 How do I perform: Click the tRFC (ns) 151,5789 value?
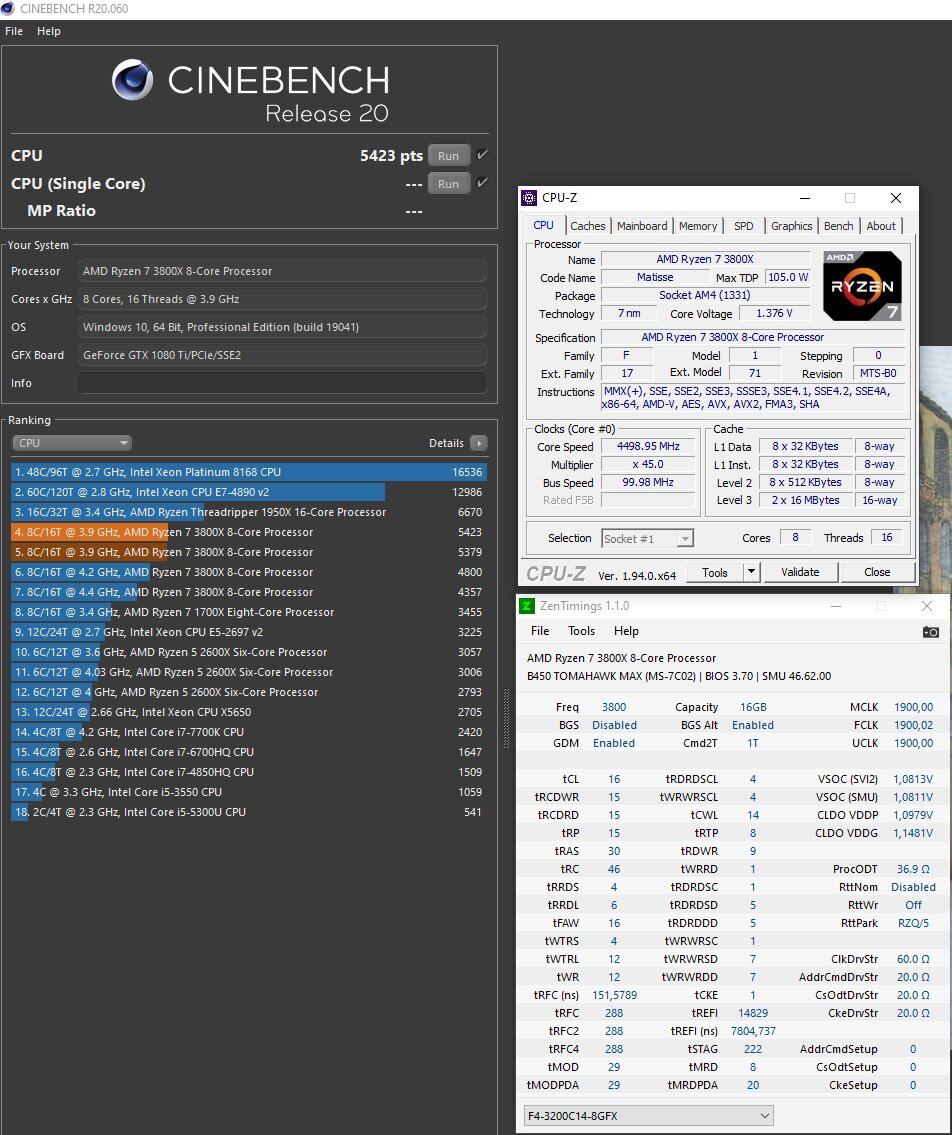pyautogui.click(x=615, y=995)
